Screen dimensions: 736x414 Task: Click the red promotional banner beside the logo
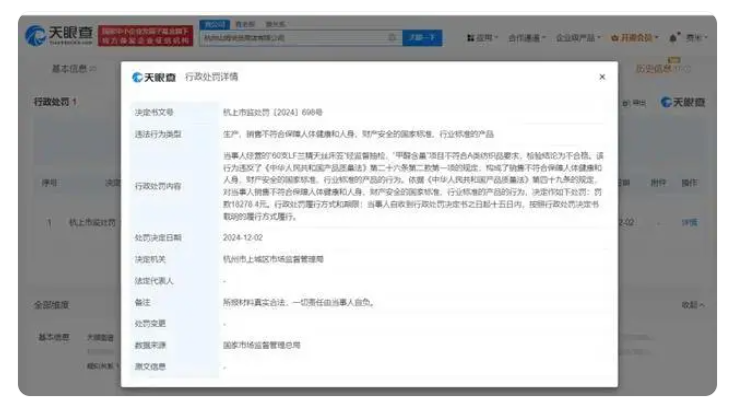(x=146, y=36)
